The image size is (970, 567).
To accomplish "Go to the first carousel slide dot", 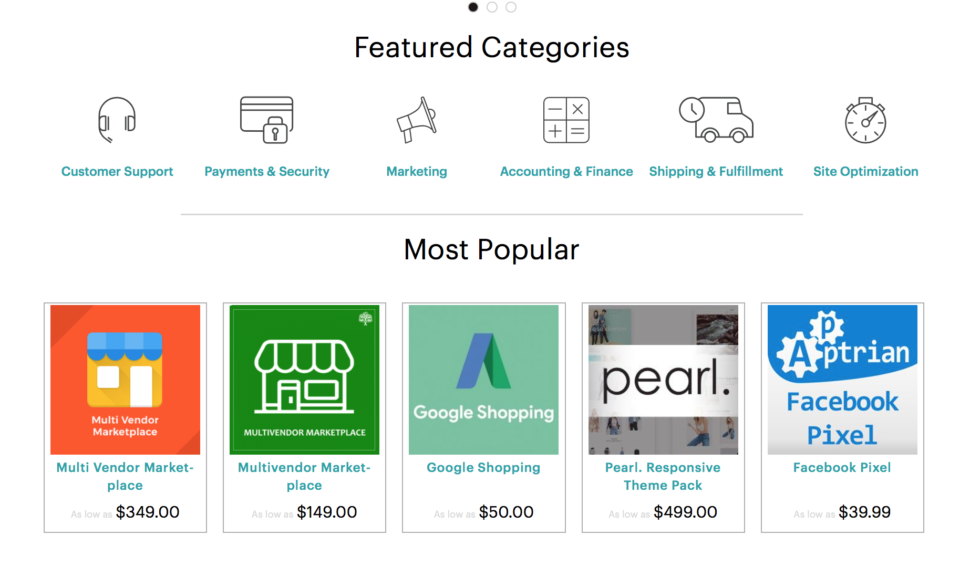I will tap(473, 7).
